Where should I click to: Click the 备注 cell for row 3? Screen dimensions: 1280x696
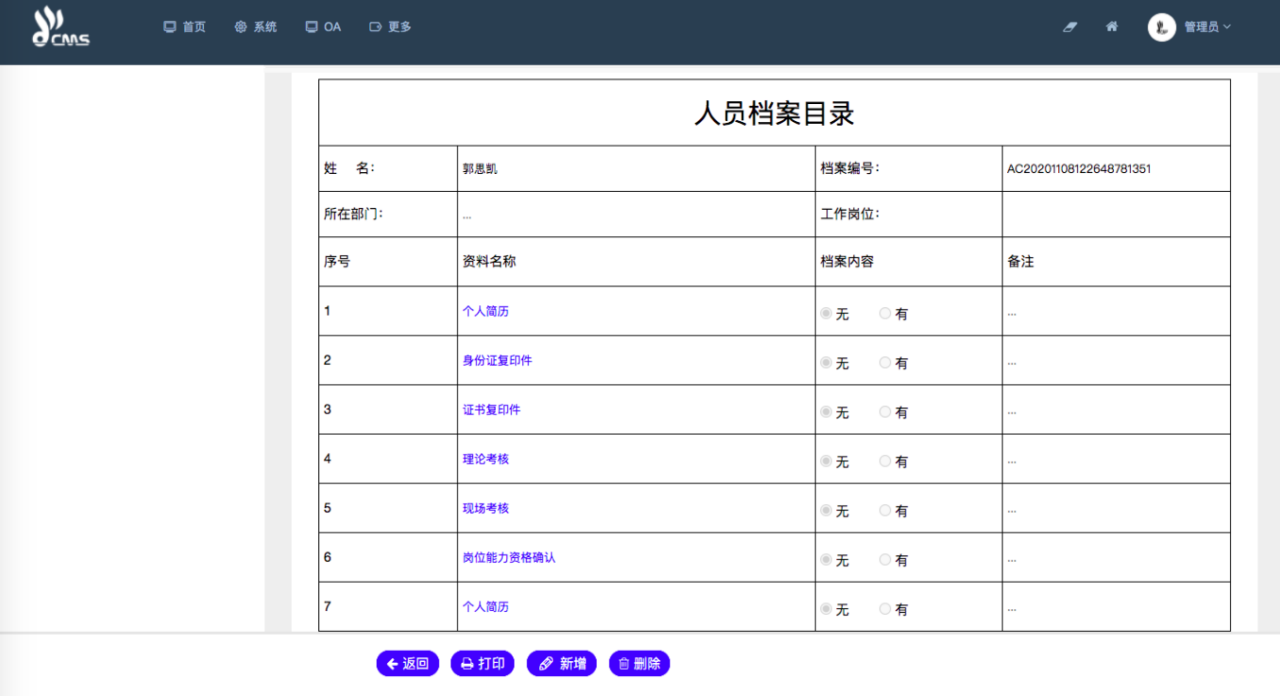click(1115, 411)
